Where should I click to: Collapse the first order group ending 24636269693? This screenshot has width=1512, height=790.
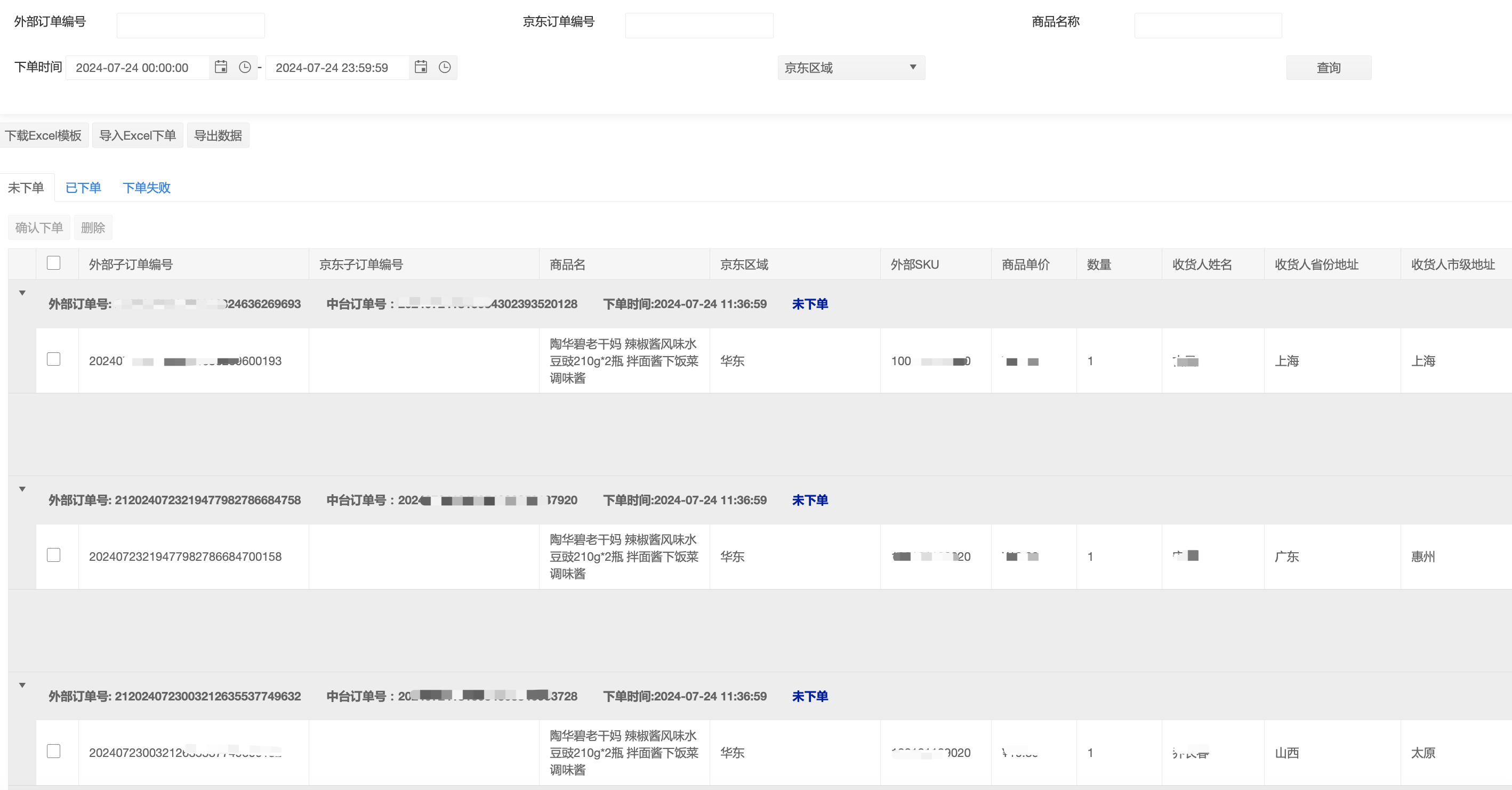pyautogui.click(x=22, y=293)
